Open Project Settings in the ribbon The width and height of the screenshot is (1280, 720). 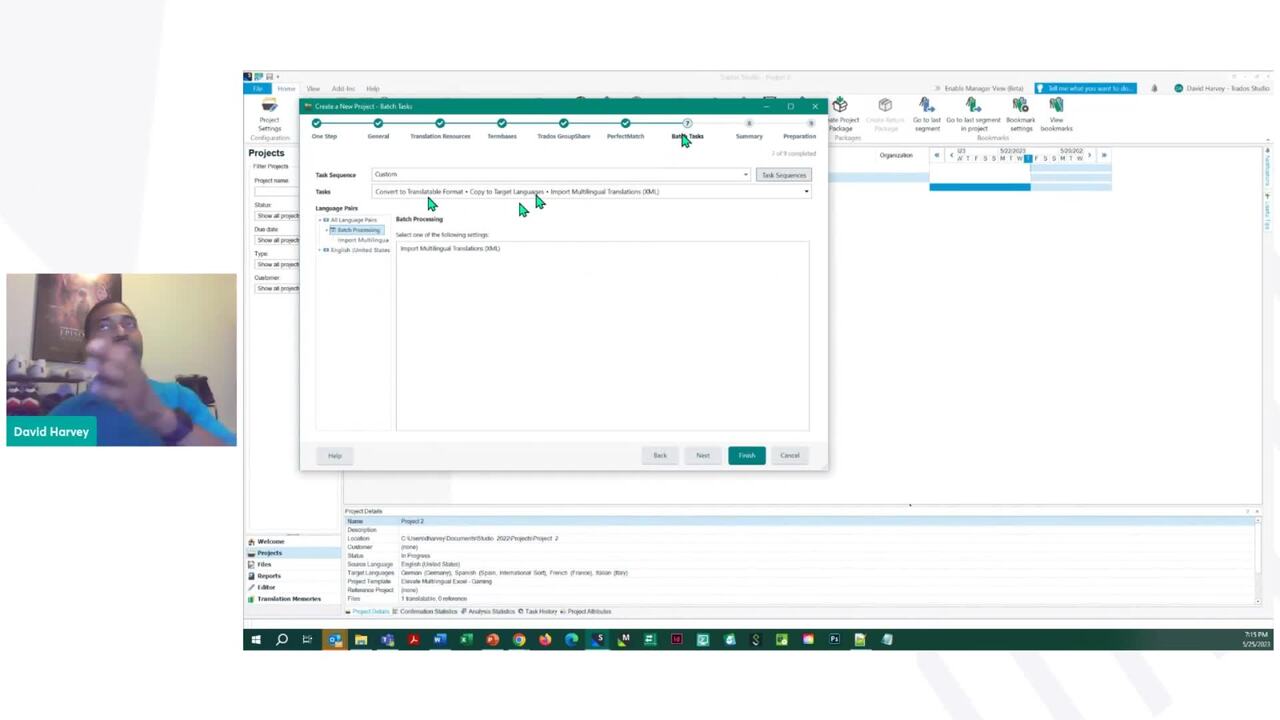[x=270, y=115]
